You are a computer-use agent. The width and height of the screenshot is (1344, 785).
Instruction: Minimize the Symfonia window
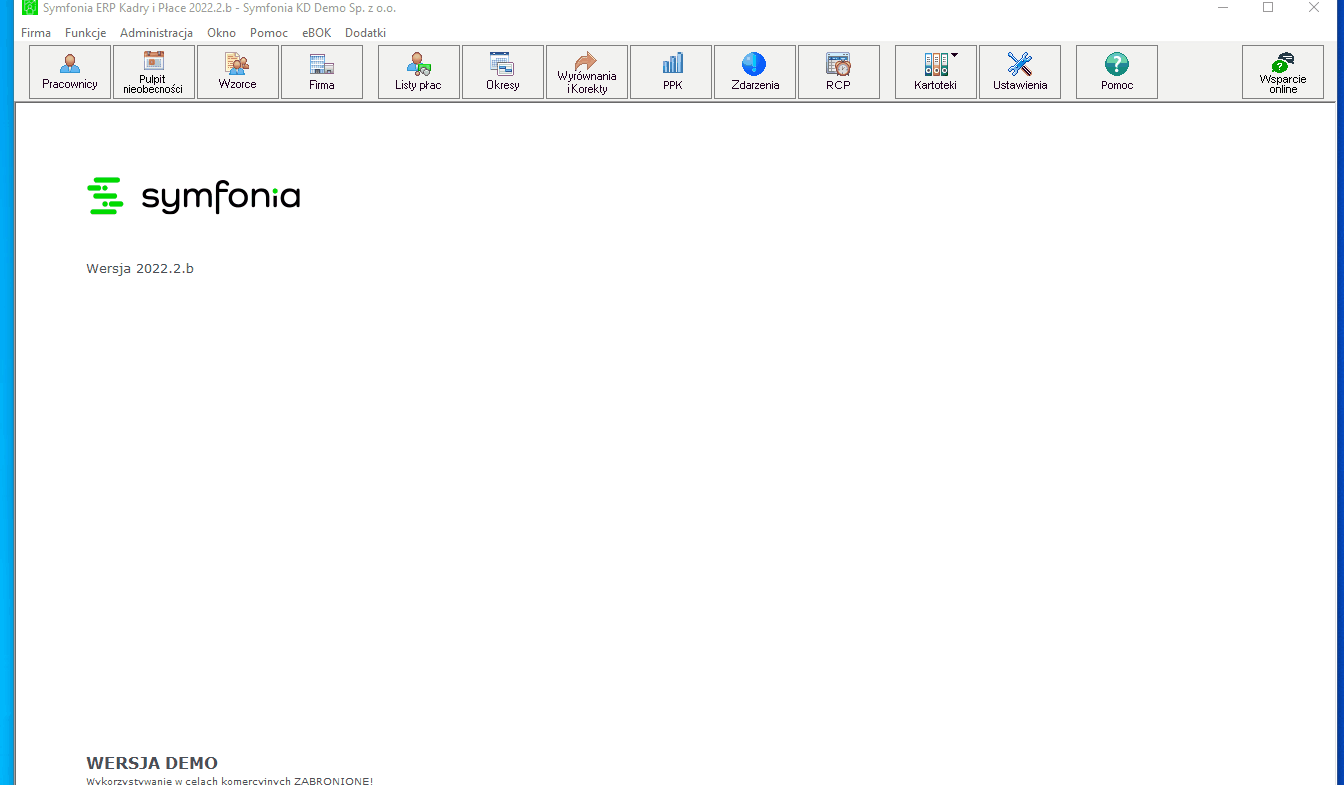(1222, 8)
